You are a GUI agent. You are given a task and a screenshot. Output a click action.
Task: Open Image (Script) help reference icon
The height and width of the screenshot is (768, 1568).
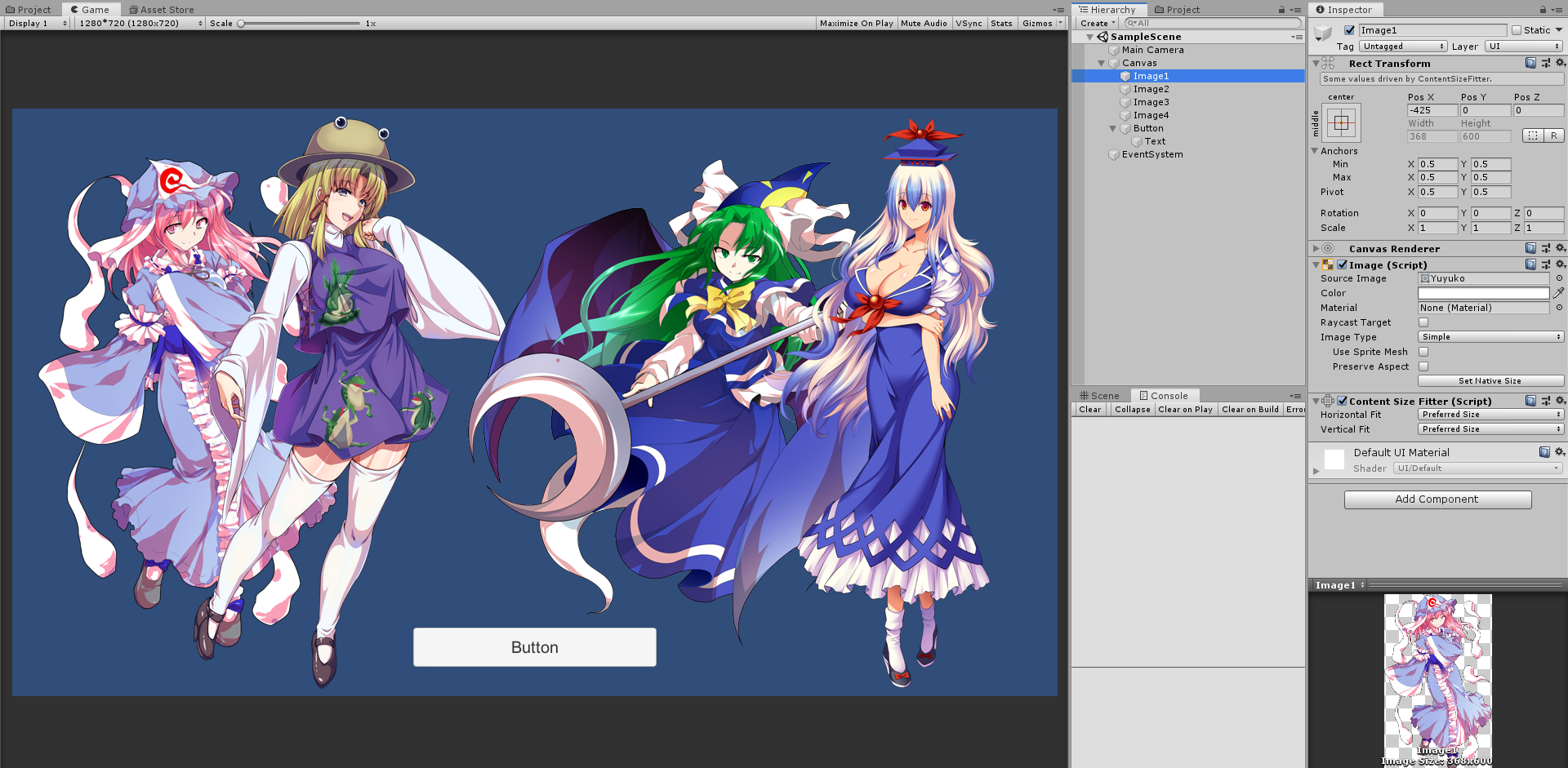pyautogui.click(x=1530, y=264)
